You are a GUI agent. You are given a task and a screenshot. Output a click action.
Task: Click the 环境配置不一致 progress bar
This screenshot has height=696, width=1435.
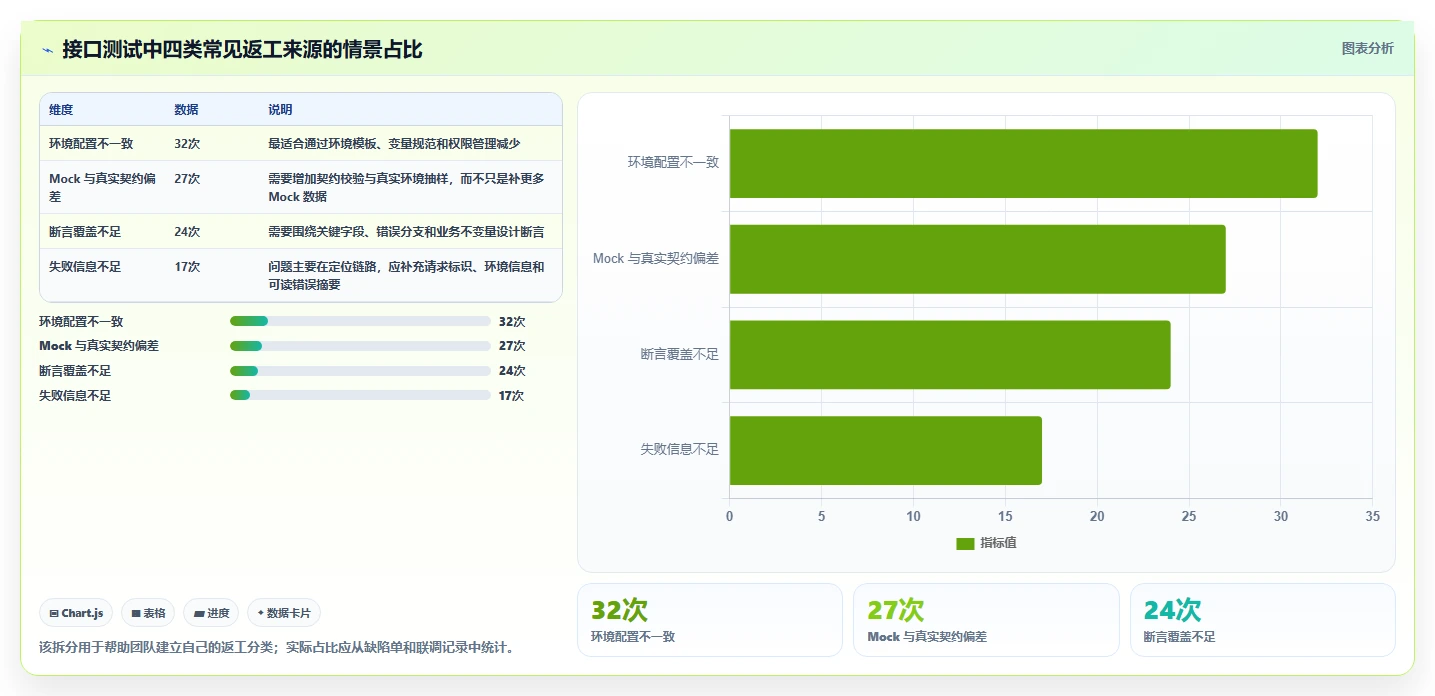coord(360,321)
